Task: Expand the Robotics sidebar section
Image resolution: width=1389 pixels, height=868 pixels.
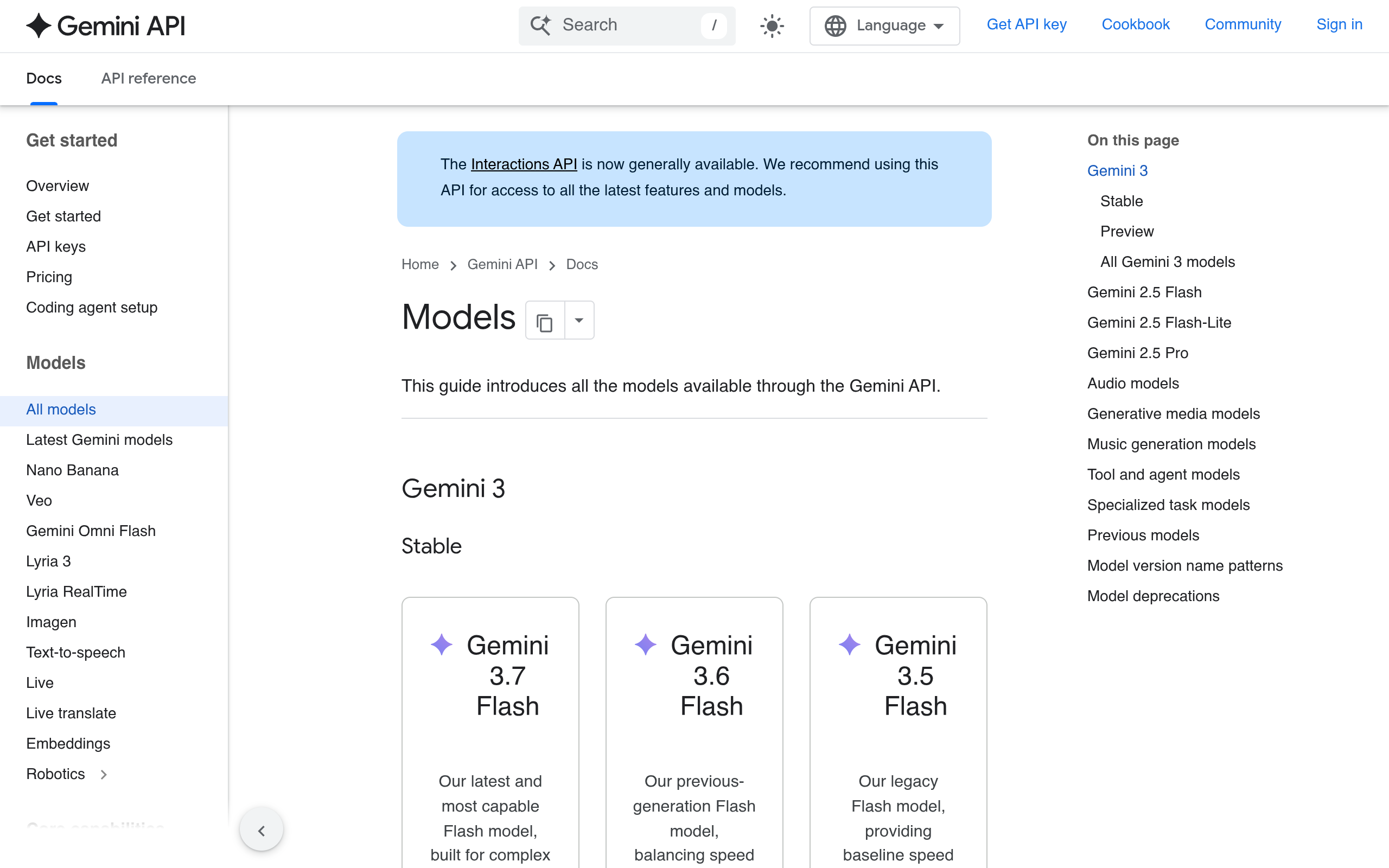Action: pyautogui.click(x=104, y=775)
